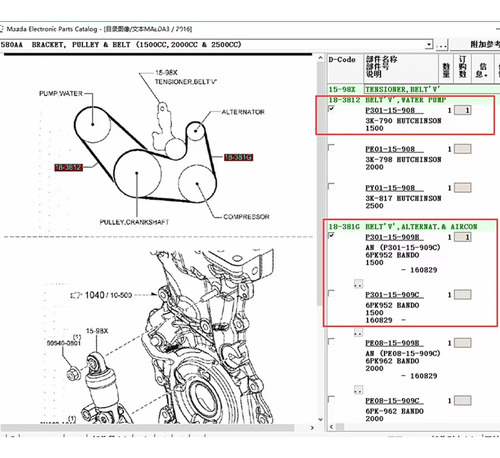Click the order quantity field for PE01-15-908
Screen dimensions: 500x458
click(x=463, y=149)
